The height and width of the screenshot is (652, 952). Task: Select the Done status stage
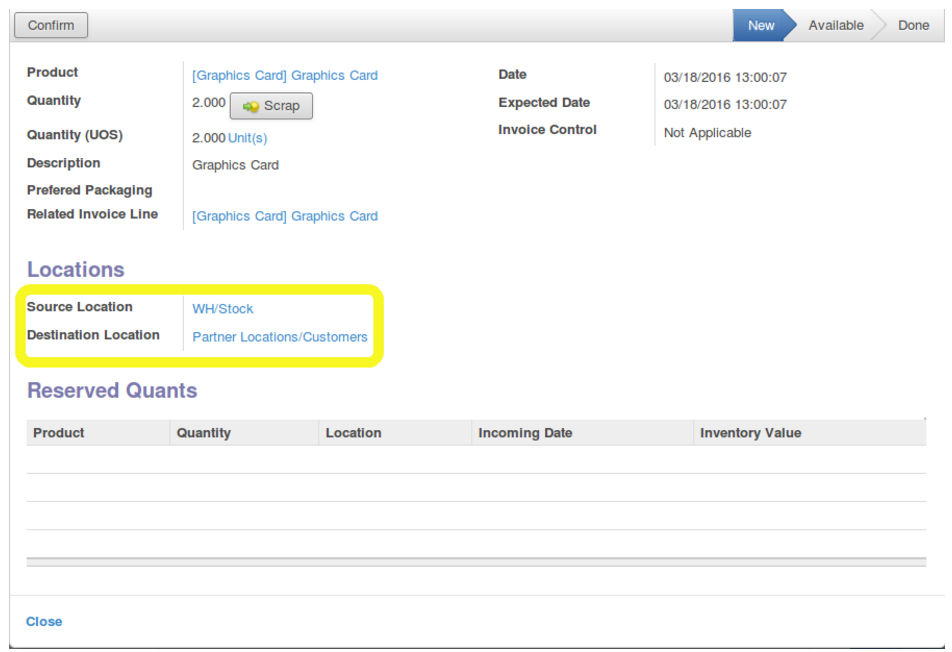pos(913,25)
